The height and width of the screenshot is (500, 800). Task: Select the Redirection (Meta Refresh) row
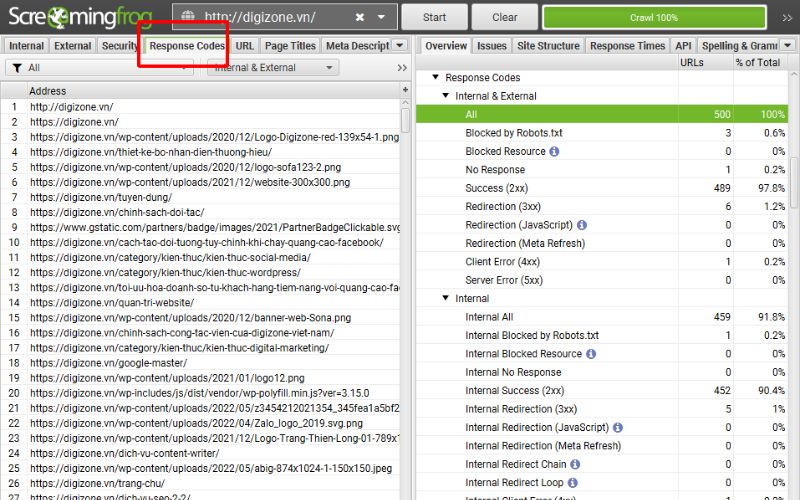pos(602,243)
